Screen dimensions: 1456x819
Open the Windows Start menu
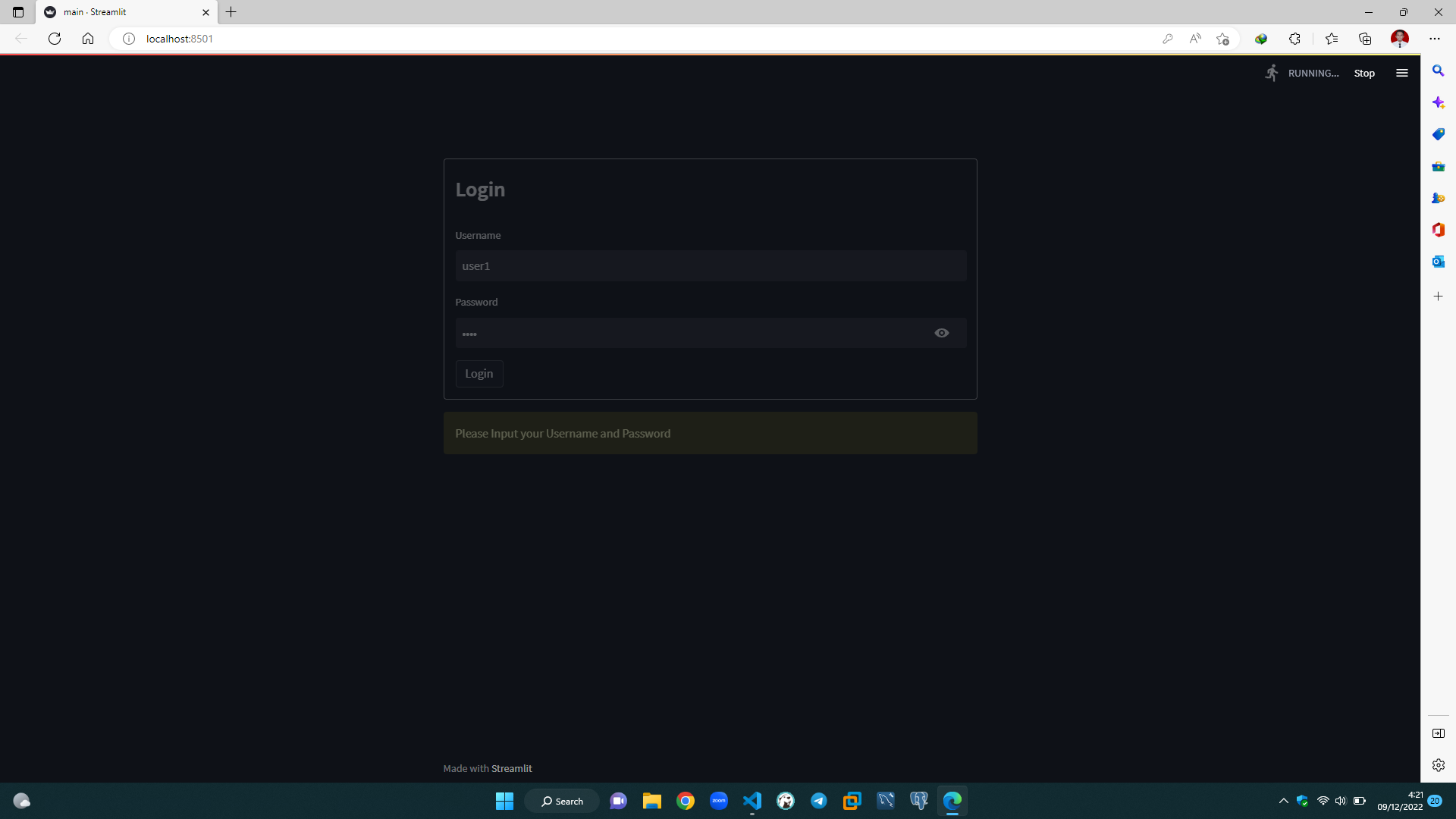pos(504,801)
